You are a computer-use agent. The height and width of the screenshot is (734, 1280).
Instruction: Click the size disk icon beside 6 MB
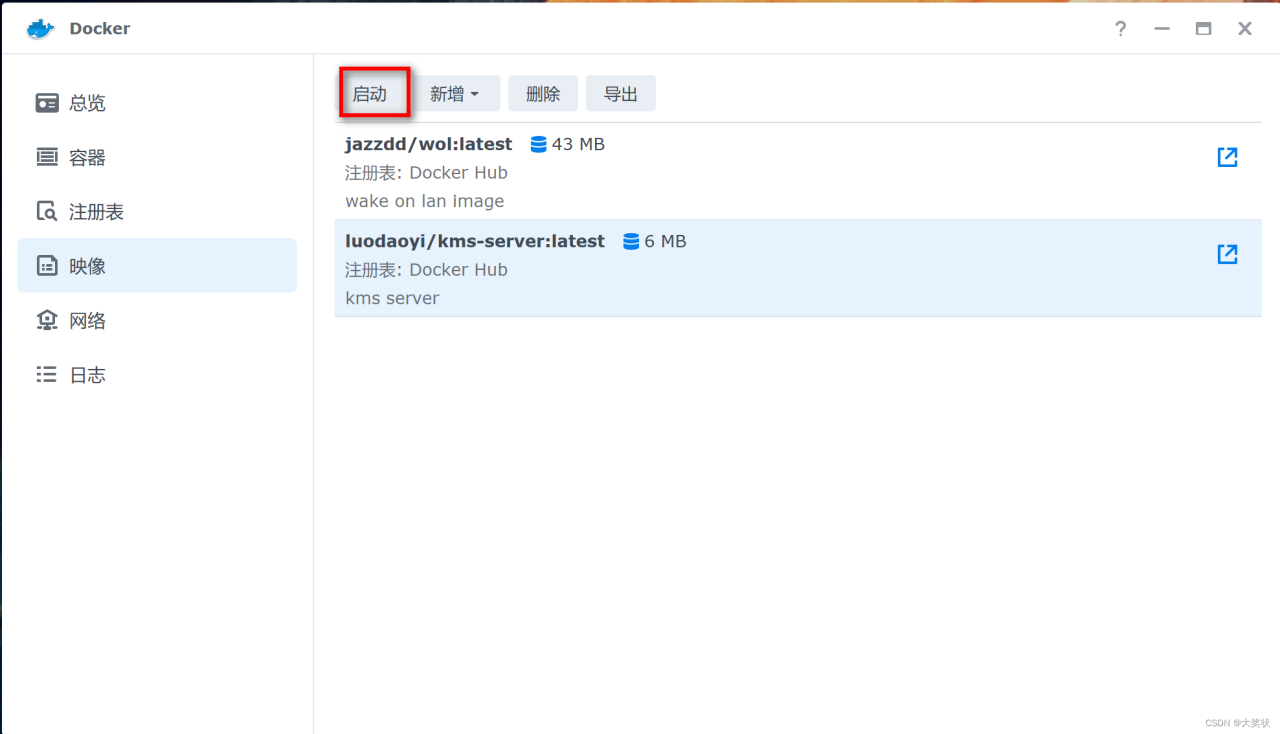click(631, 241)
